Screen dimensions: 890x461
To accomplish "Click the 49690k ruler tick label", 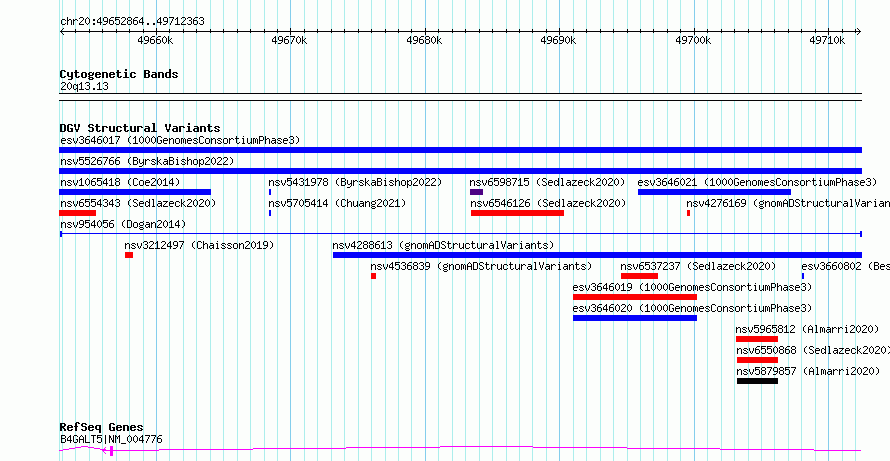I will (559, 40).
